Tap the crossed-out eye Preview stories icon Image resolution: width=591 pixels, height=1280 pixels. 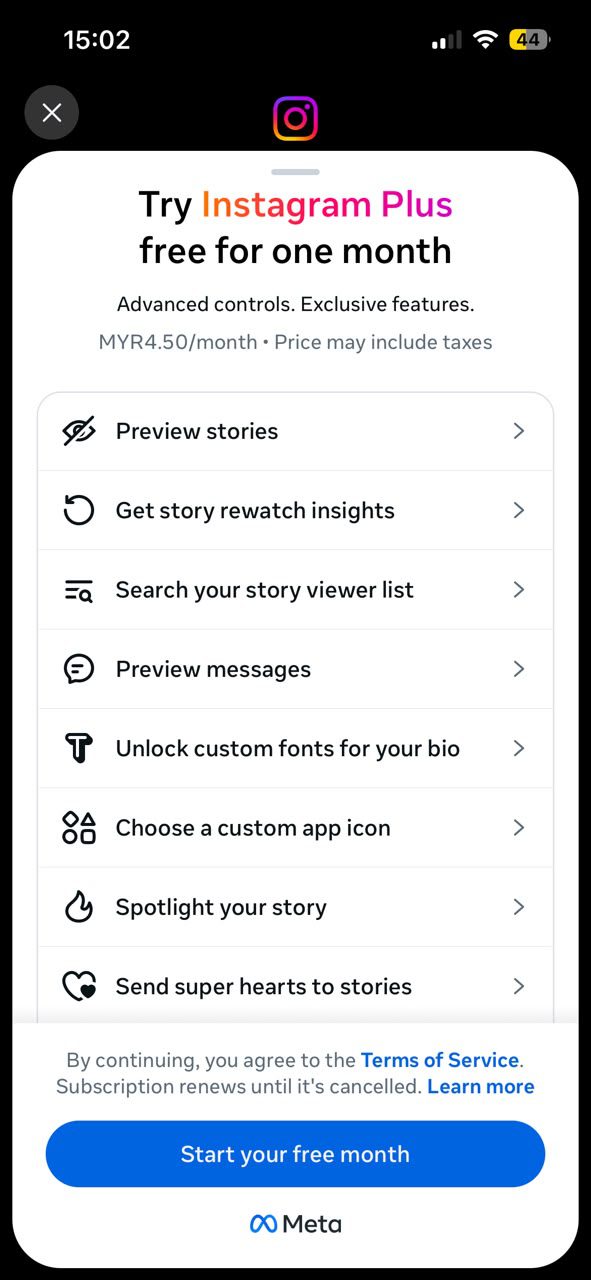click(78, 431)
